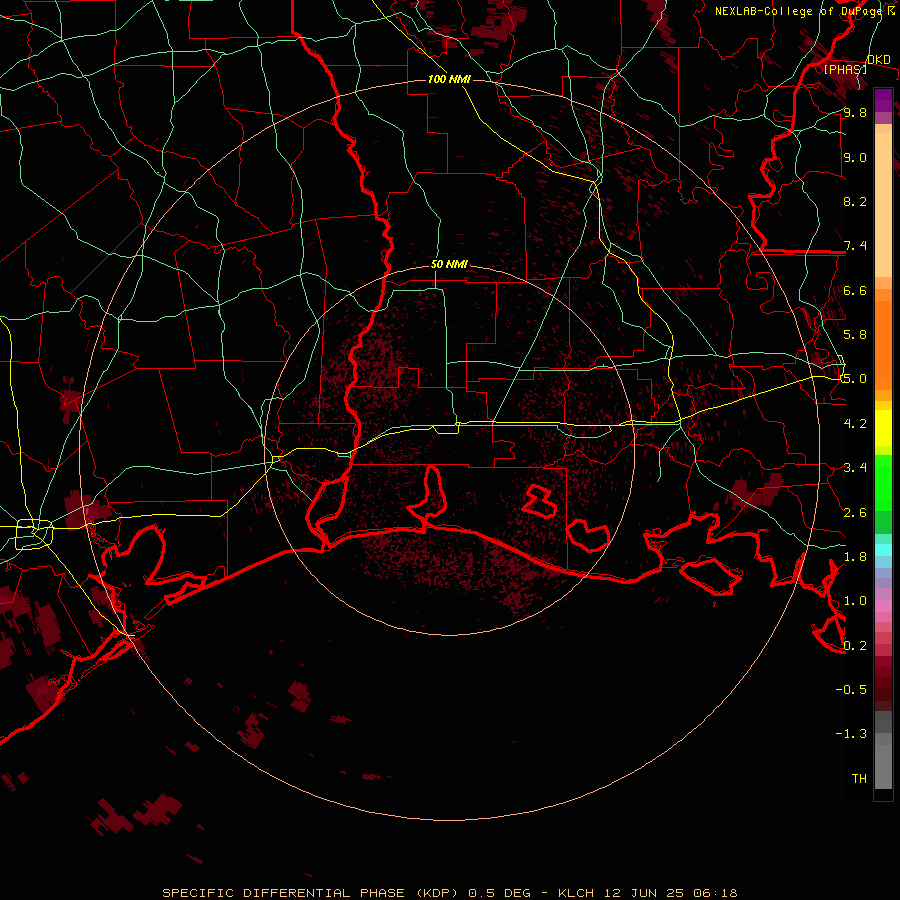Screen dimensions: 900x900
Task: Click the 8.2 value on the color scale
Action: (x=855, y=201)
